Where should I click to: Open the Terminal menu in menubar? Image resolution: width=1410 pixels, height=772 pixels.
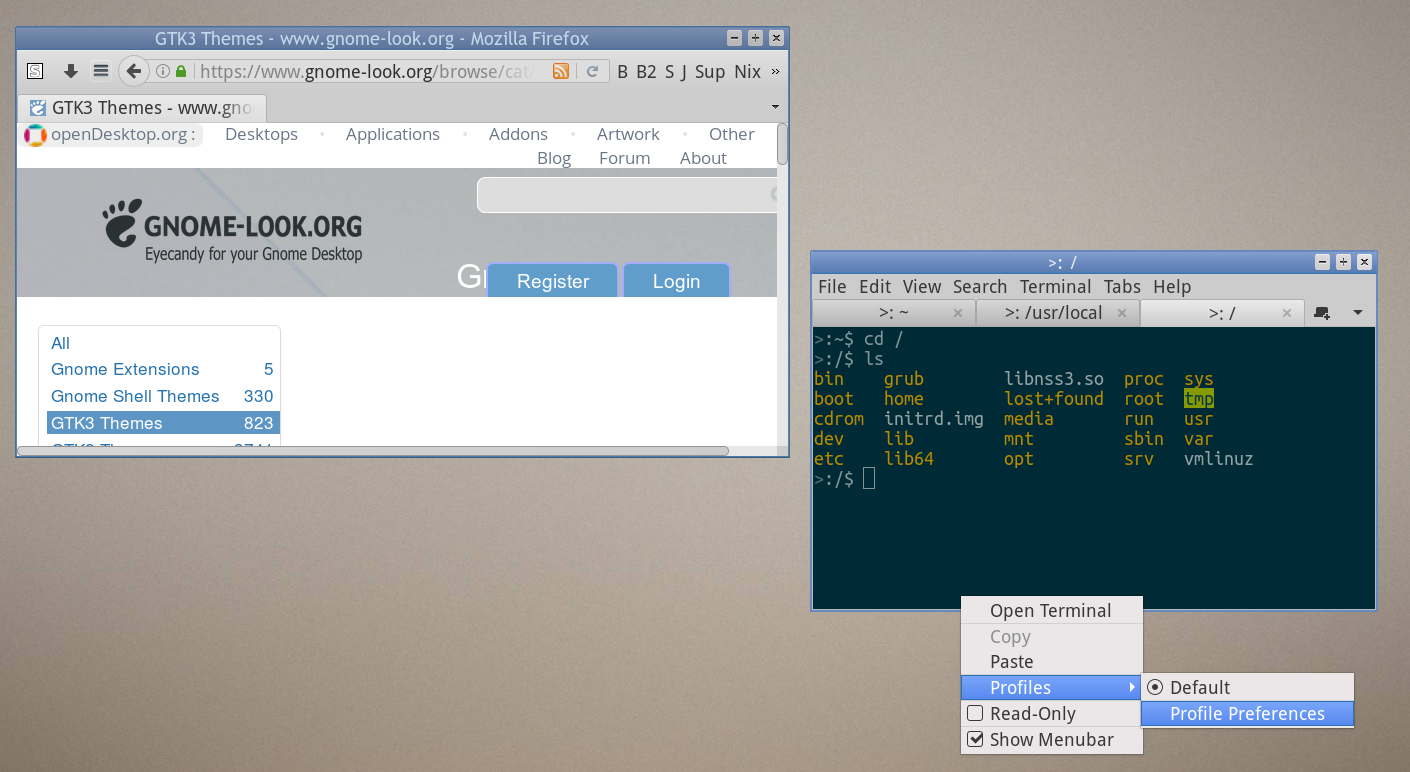pyautogui.click(x=1055, y=287)
